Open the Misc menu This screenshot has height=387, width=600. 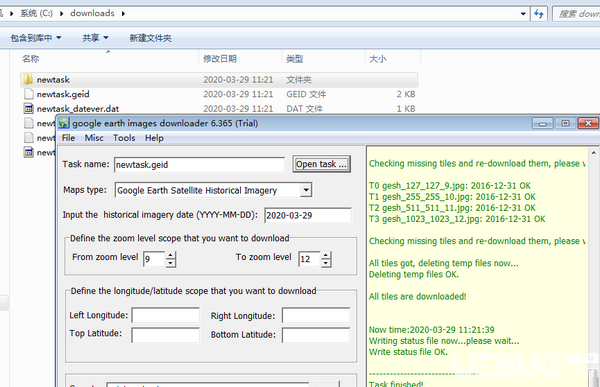click(x=94, y=138)
